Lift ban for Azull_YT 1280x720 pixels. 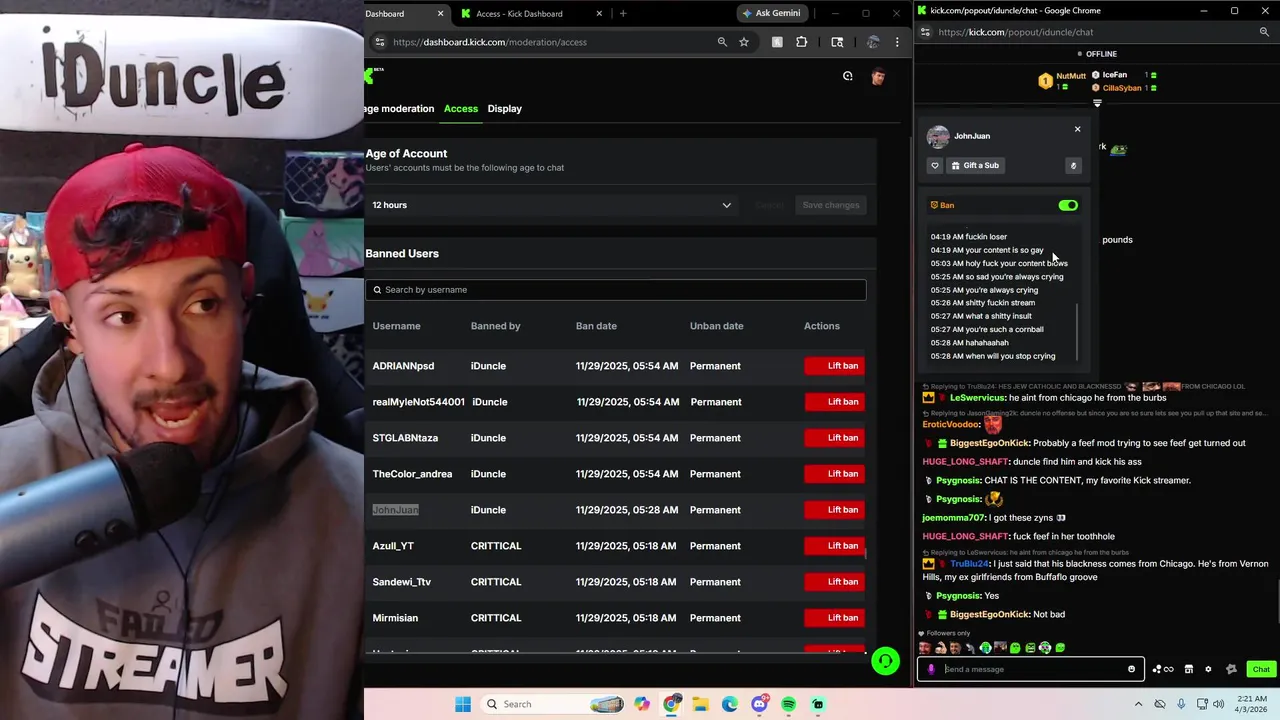(x=835, y=546)
